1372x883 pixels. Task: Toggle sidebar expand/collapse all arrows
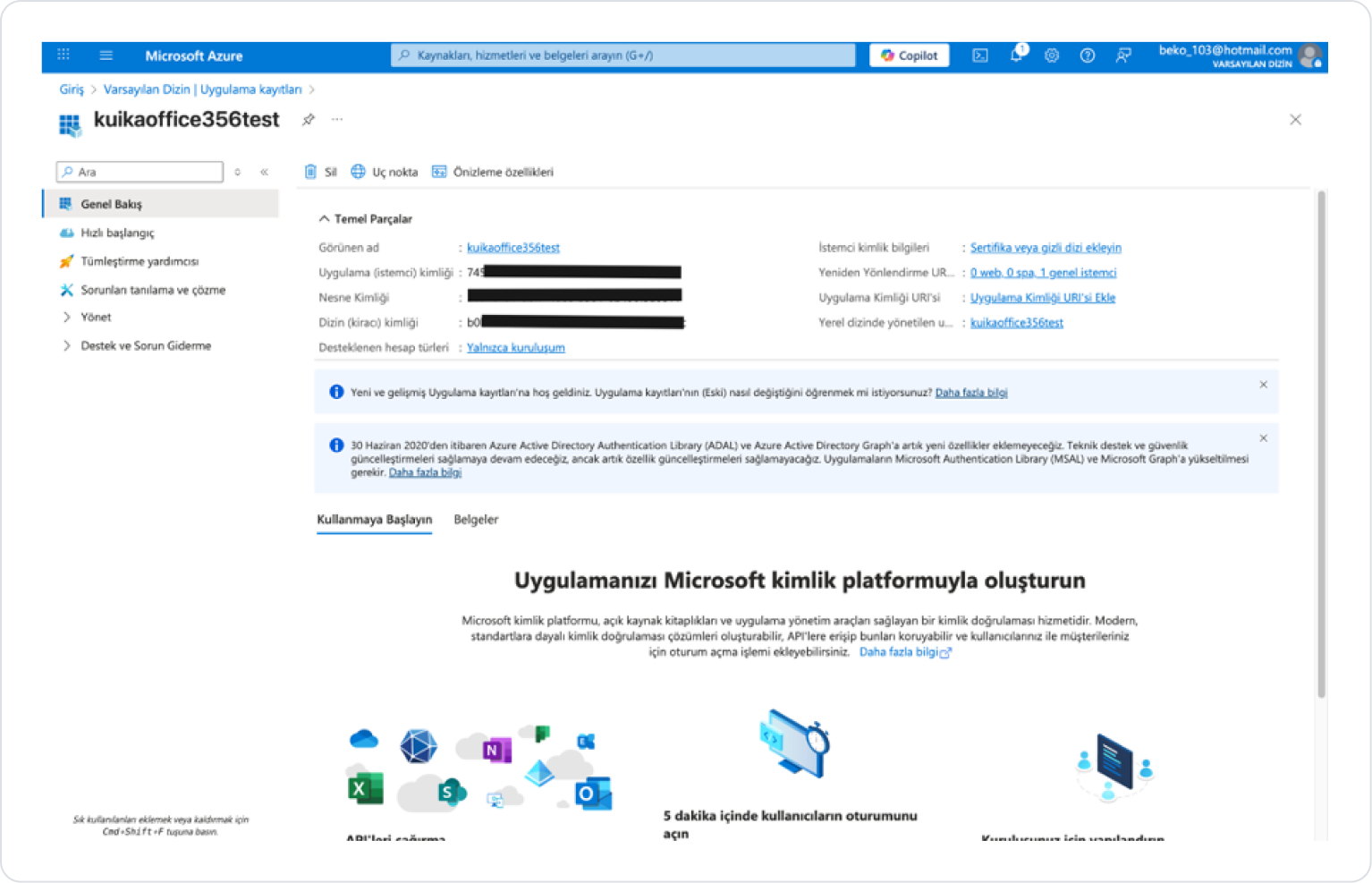[x=238, y=172]
